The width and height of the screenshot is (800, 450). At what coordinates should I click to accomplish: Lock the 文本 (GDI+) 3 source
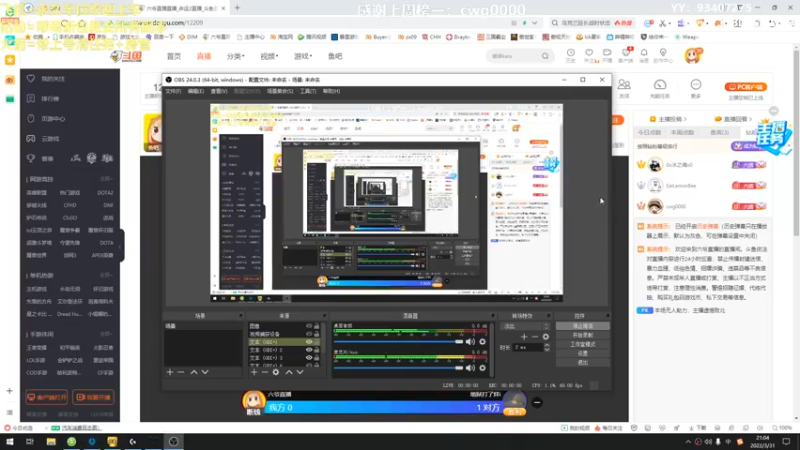(317, 358)
